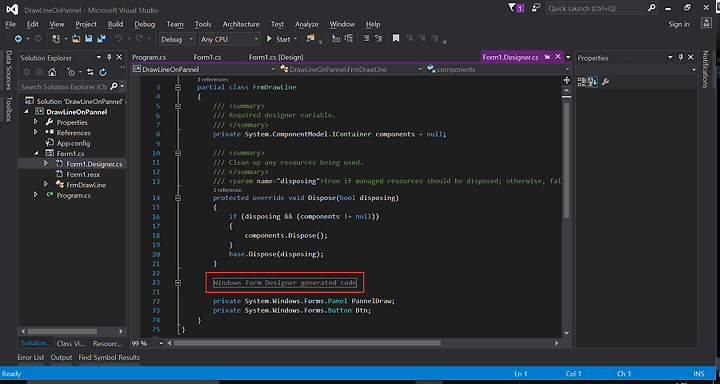
Task: Switch to the Form1.cs code tab
Action: click(208, 57)
